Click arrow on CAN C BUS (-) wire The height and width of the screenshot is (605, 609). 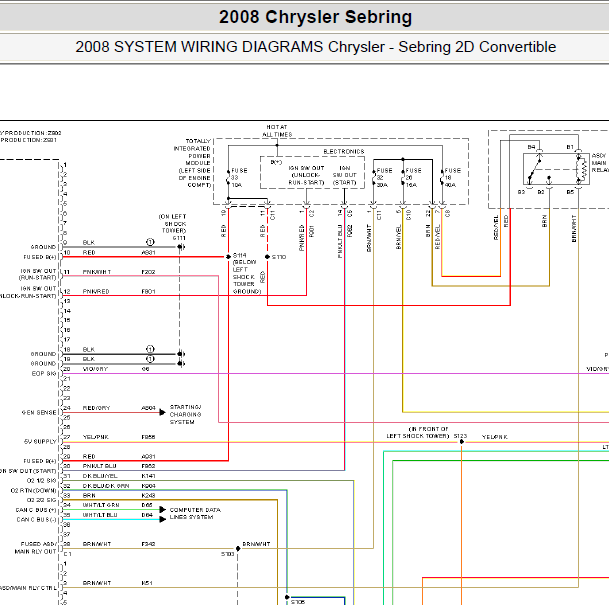(x=162, y=519)
